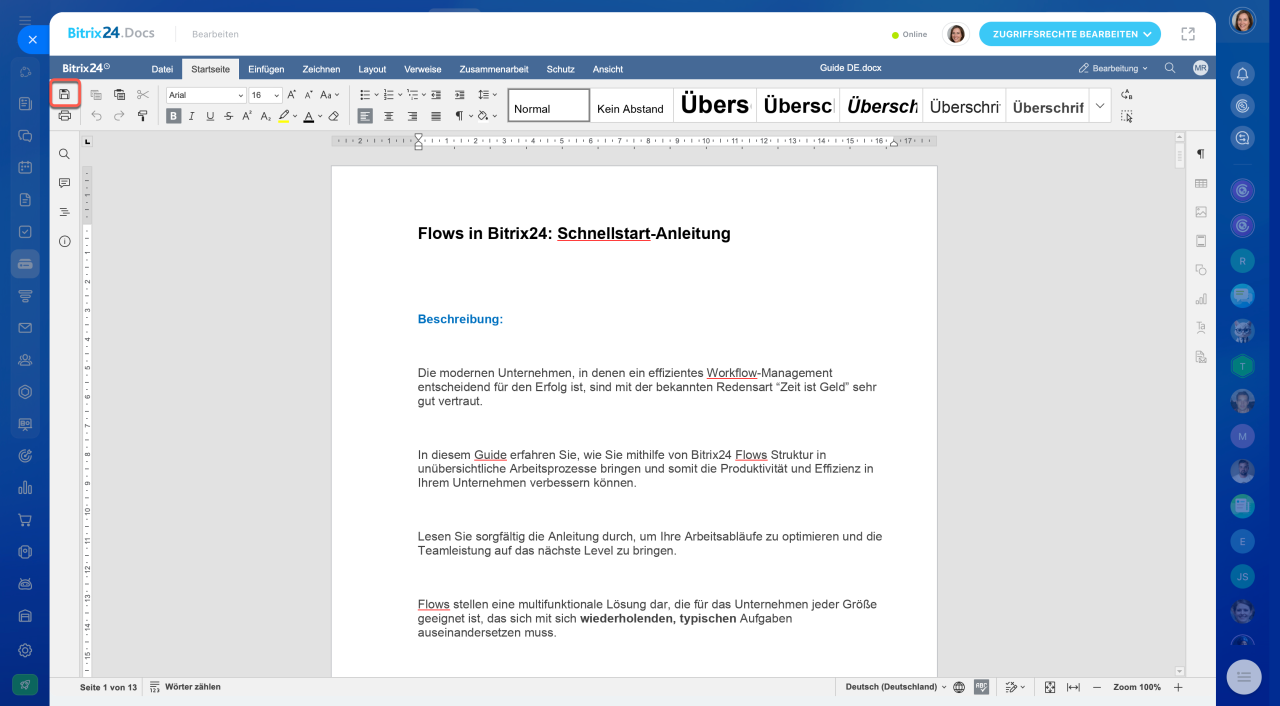Show document info in left sidebar

pos(64,241)
